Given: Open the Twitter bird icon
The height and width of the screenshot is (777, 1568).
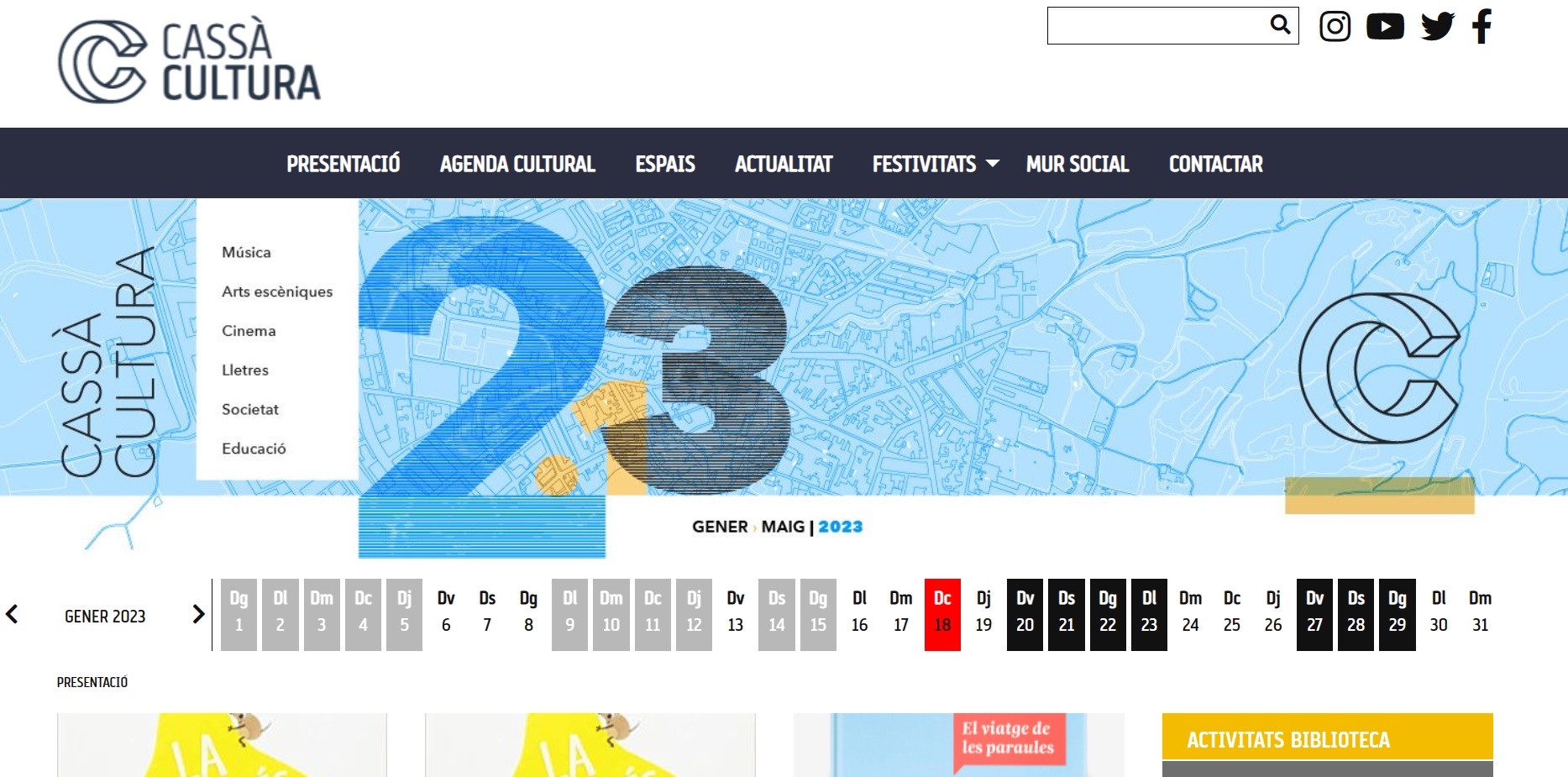Looking at the screenshot, I should point(1437,26).
